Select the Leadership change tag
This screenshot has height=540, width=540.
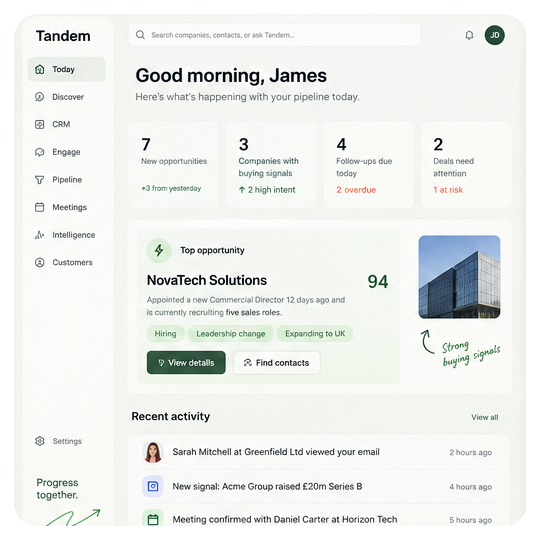pos(231,334)
